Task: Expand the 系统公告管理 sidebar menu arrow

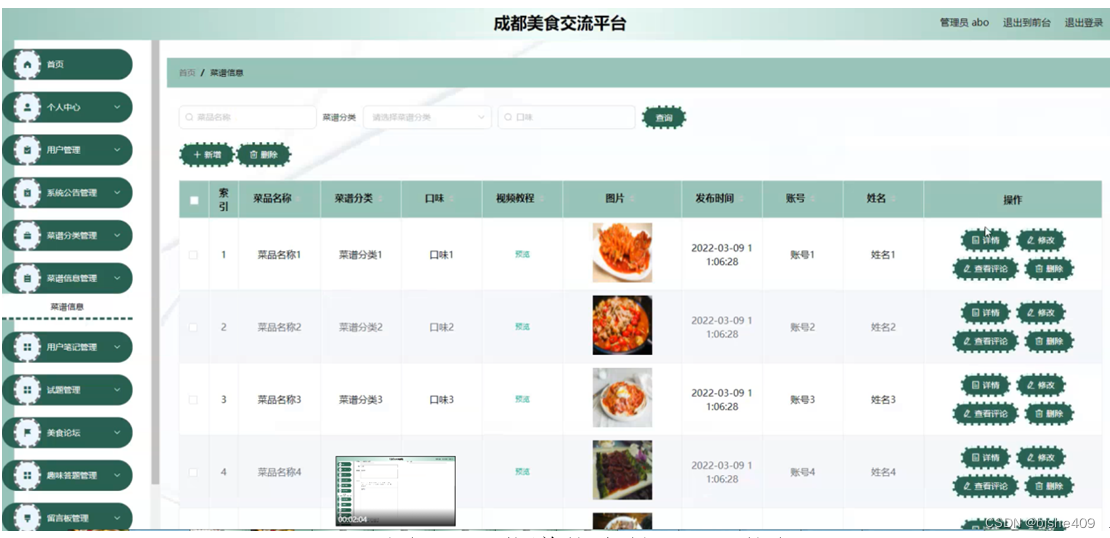Action: [118, 193]
